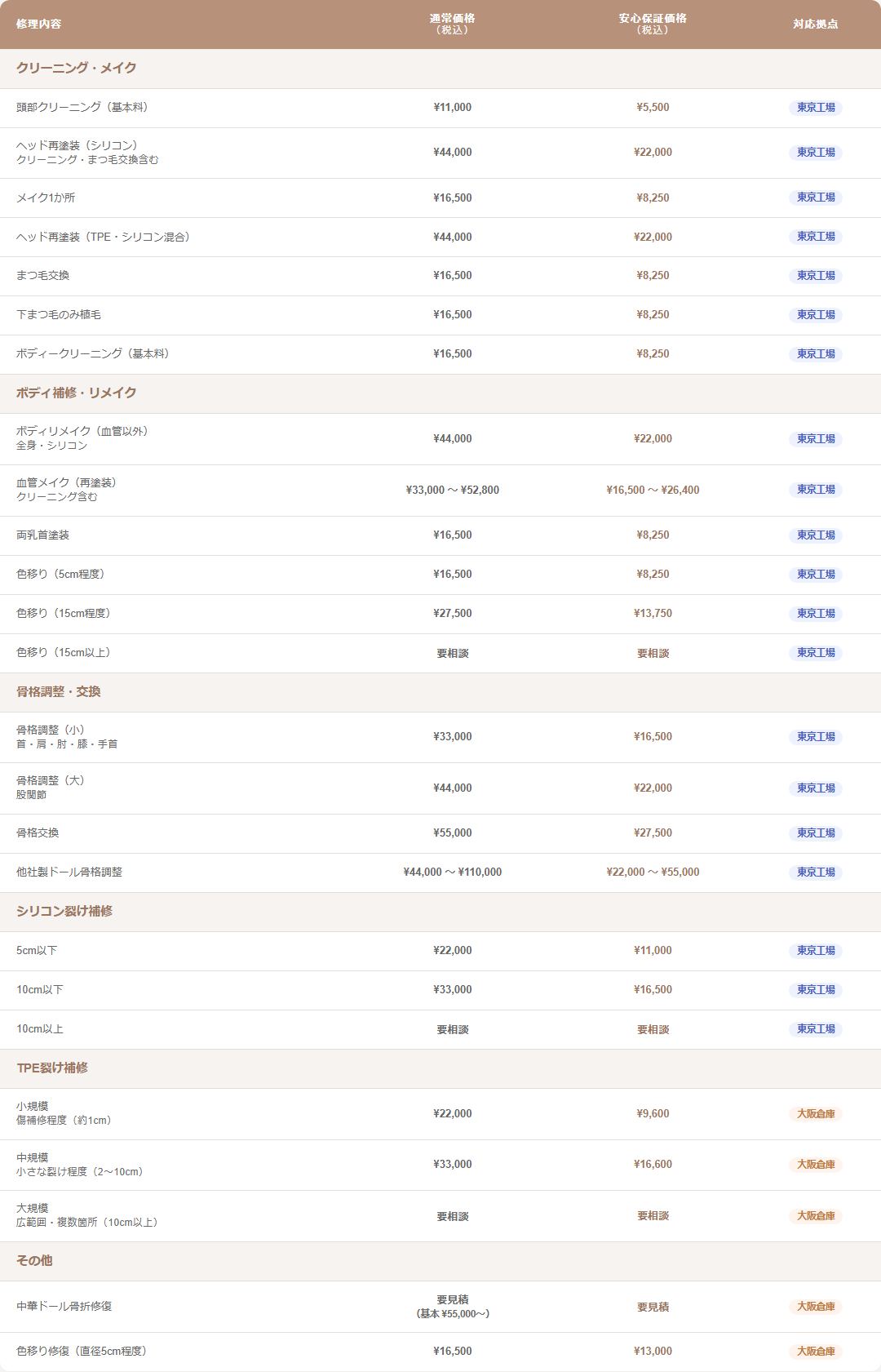Click 10cm以下 row label
This screenshot has width=881, height=1372.
point(39,990)
